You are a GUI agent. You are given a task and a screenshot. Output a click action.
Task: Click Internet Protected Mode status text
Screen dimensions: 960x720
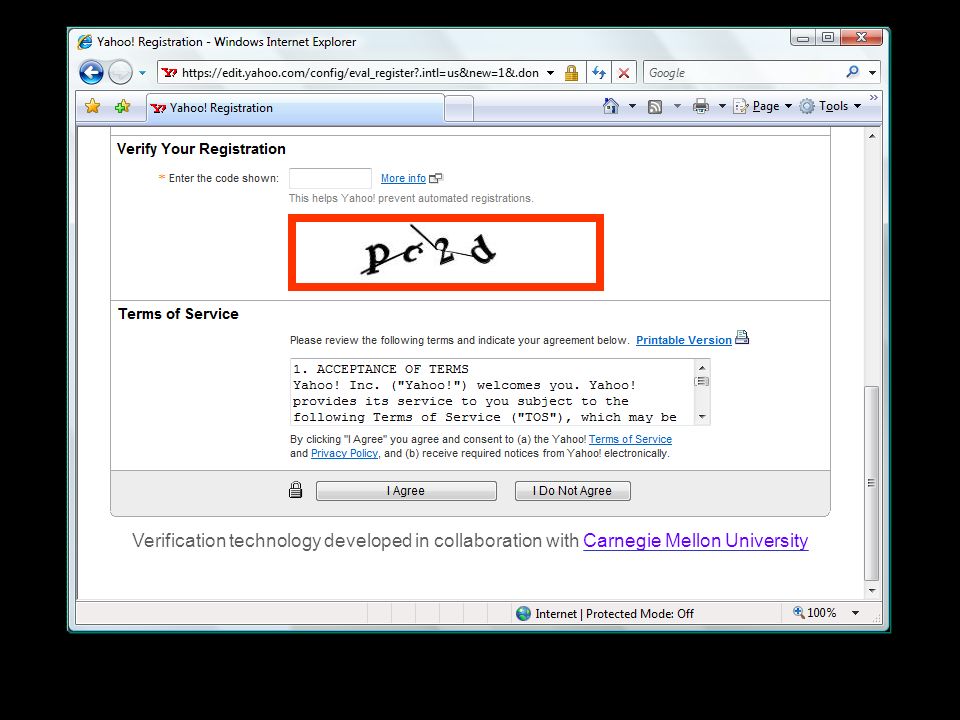614,613
